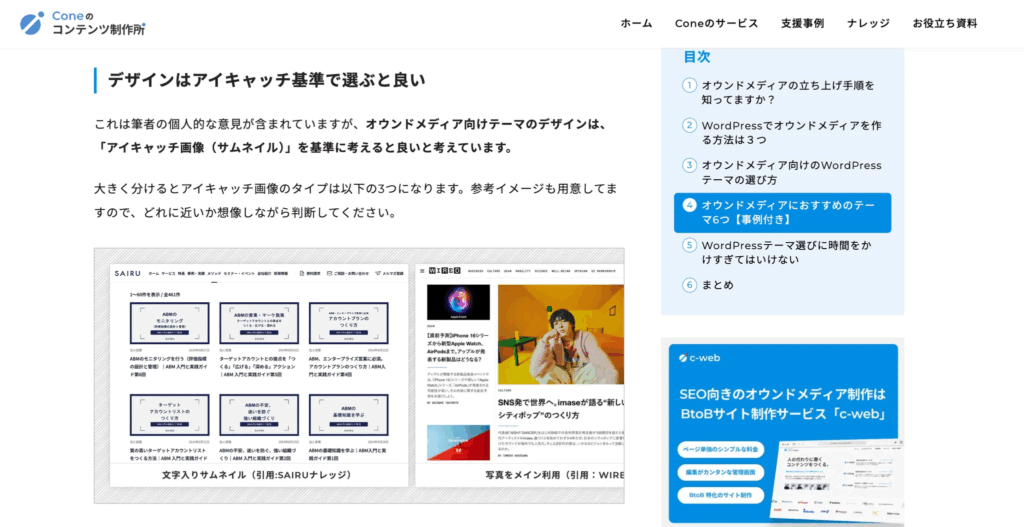
Task: Click the SNS発で世界へ article title
Action: pos(560,409)
